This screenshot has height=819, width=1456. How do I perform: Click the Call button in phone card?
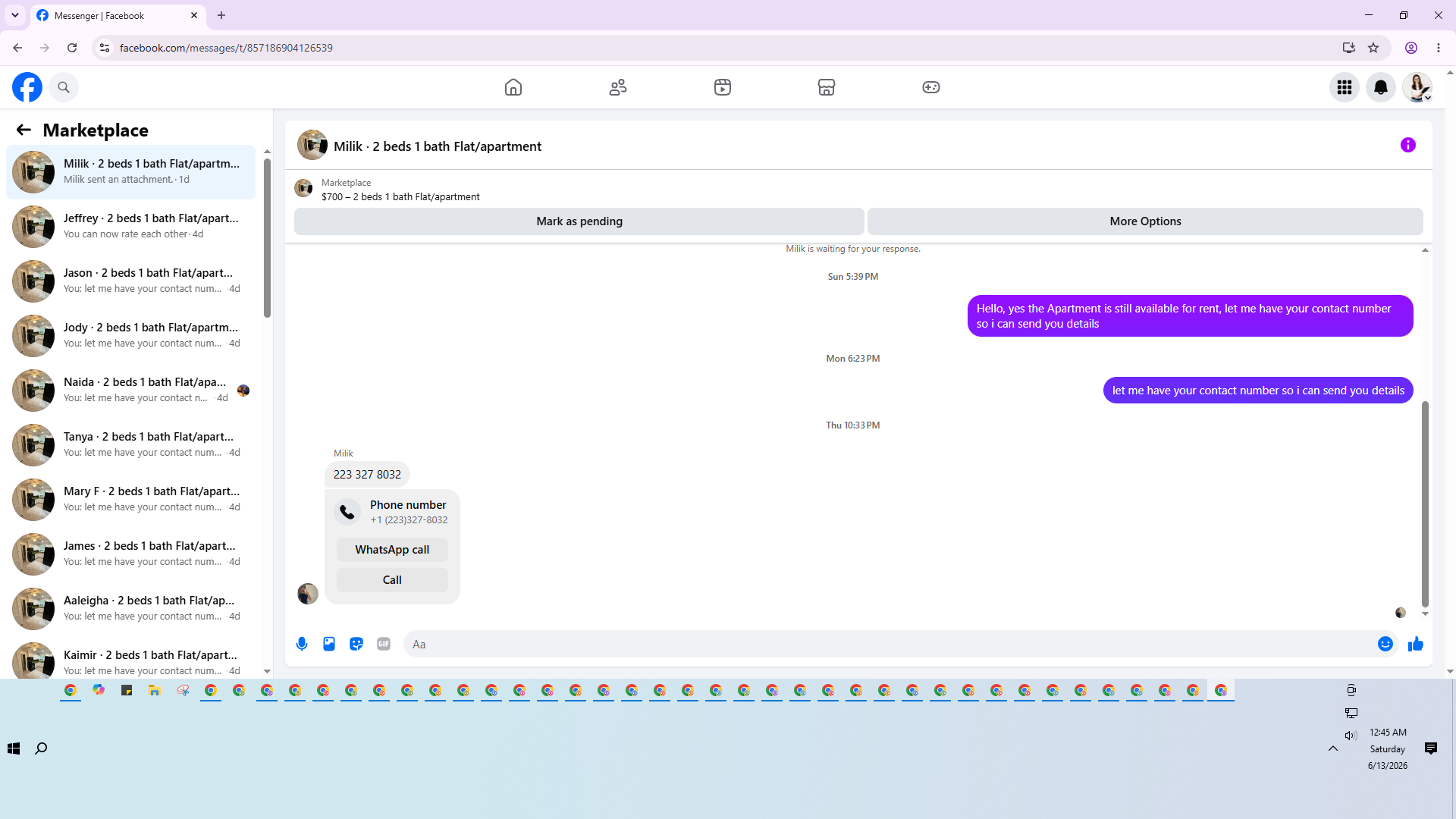[392, 580]
